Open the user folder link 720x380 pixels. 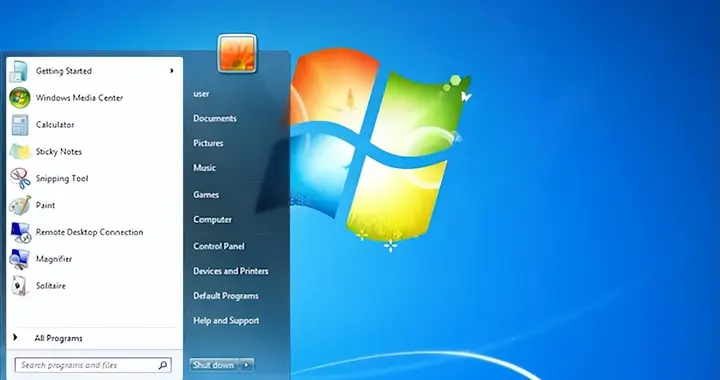tap(201, 94)
